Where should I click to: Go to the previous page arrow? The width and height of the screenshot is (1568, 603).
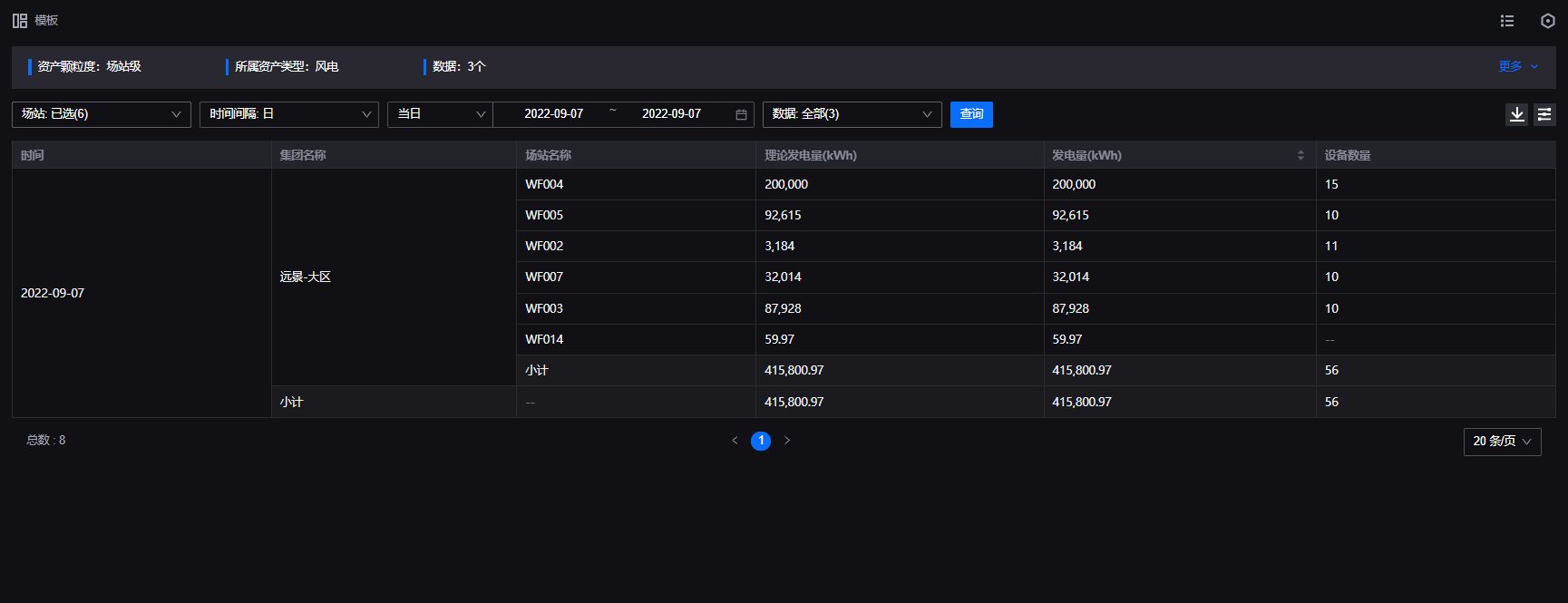tap(735, 441)
